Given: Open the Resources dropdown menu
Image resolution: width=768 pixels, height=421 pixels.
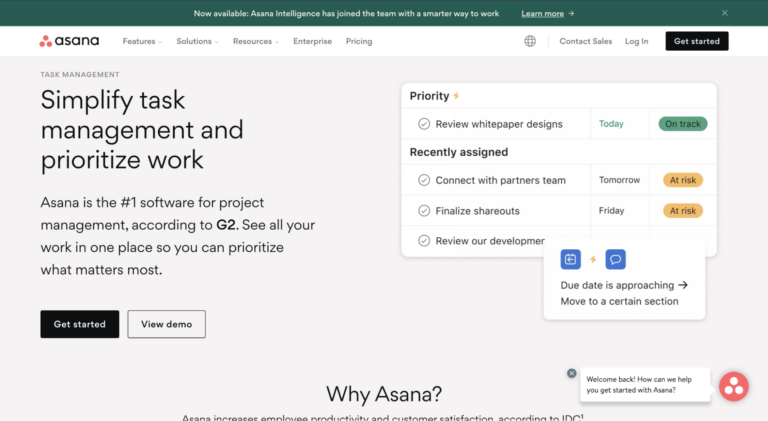Looking at the screenshot, I should [x=256, y=41].
